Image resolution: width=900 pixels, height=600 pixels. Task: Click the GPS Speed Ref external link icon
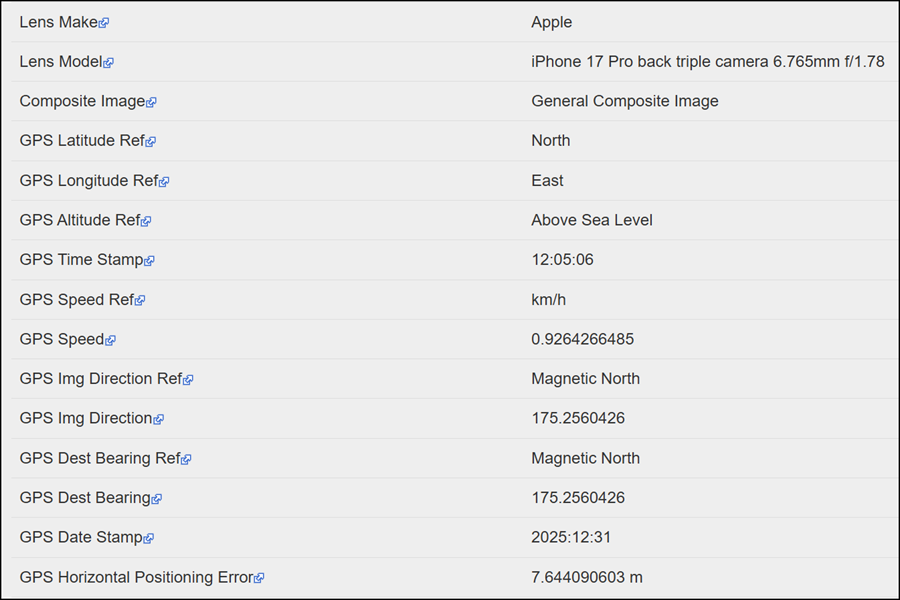click(x=140, y=298)
